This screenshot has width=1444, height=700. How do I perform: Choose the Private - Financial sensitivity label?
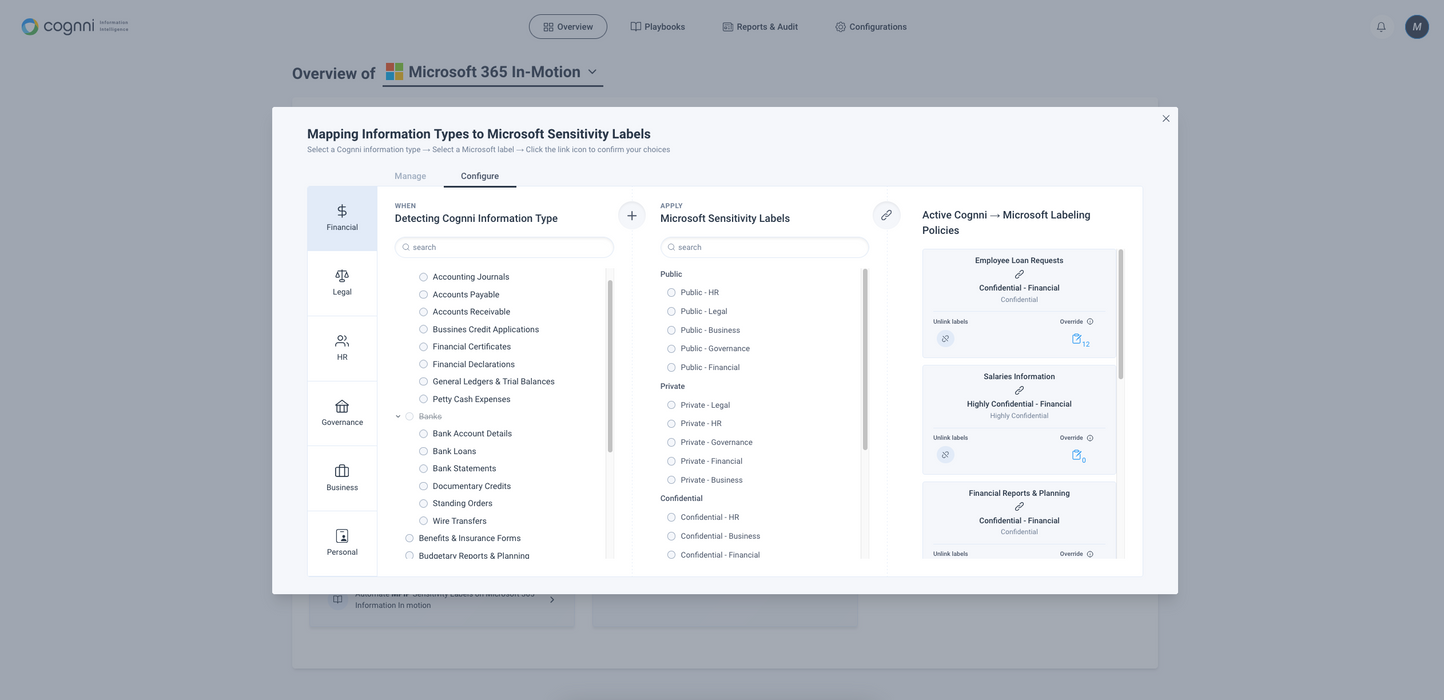(x=671, y=461)
